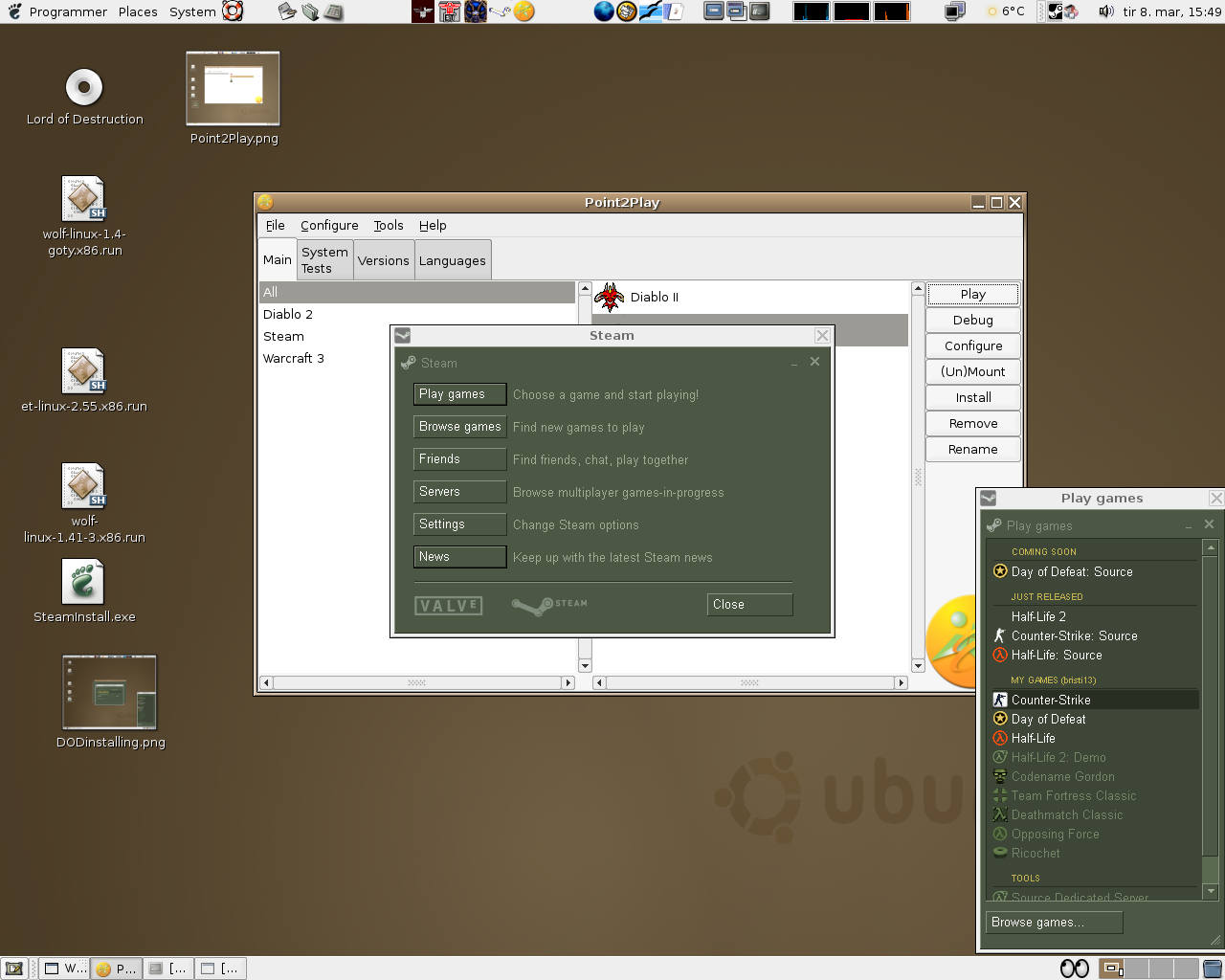Switch to the Languages tab
The height and width of the screenshot is (980, 1225).
(x=453, y=260)
